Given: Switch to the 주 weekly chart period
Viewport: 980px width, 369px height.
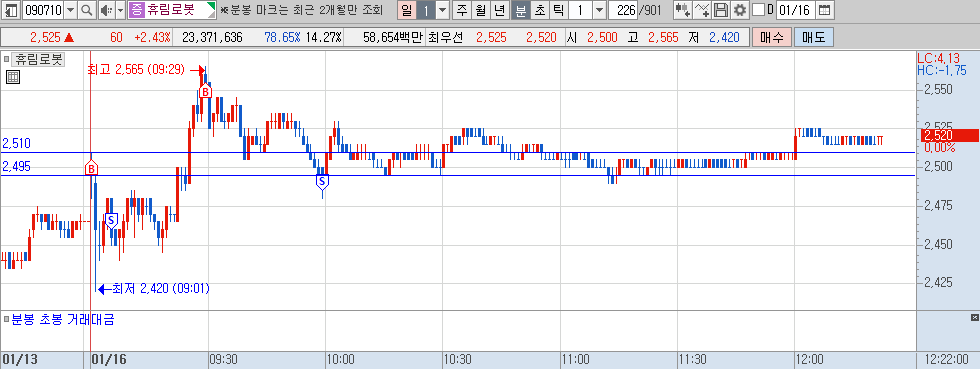Looking at the screenshot, I should point(462,10).
